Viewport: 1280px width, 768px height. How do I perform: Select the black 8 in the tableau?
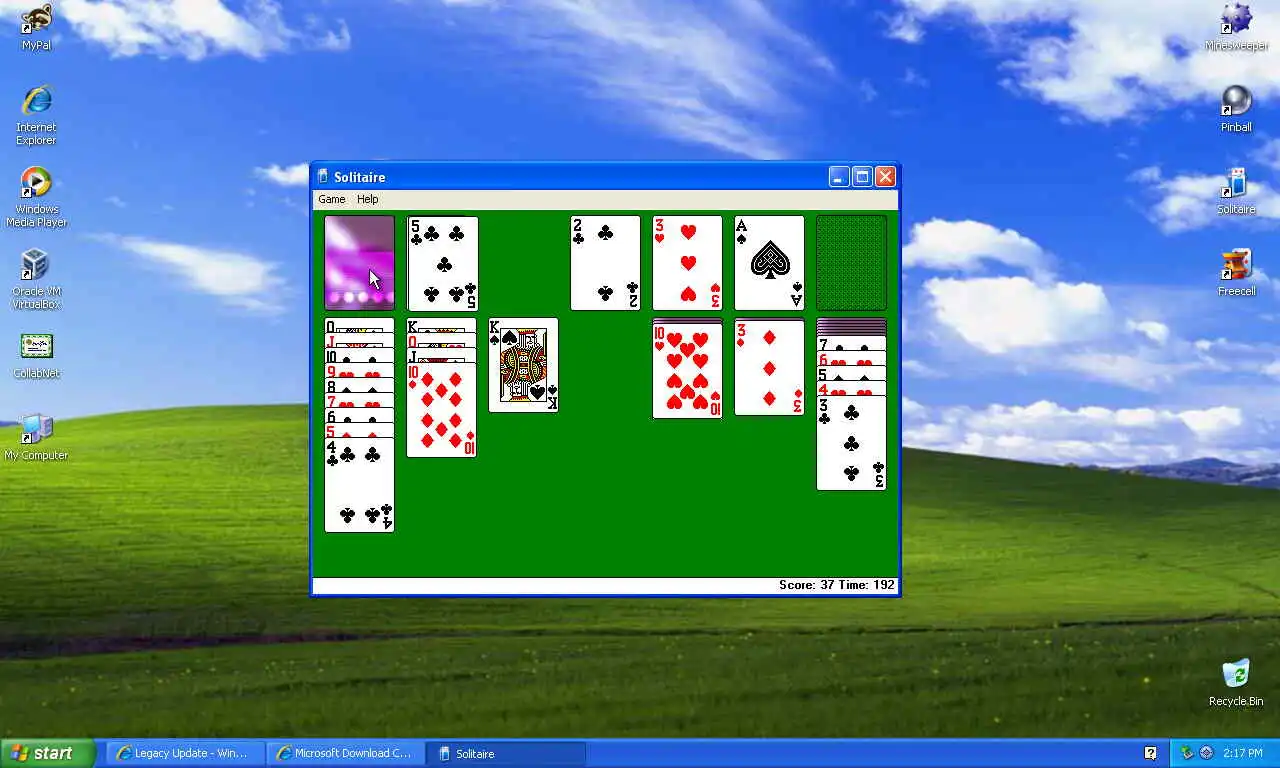pyautogui.click(x=359, y=386)
